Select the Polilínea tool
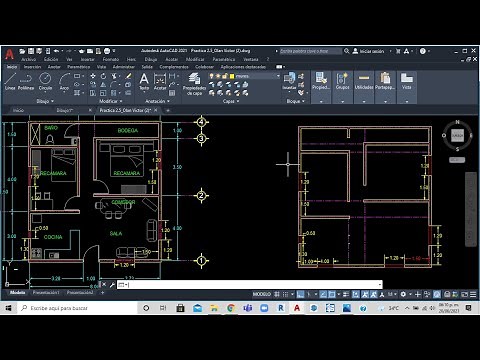The image size is (480, 360). 26,81
